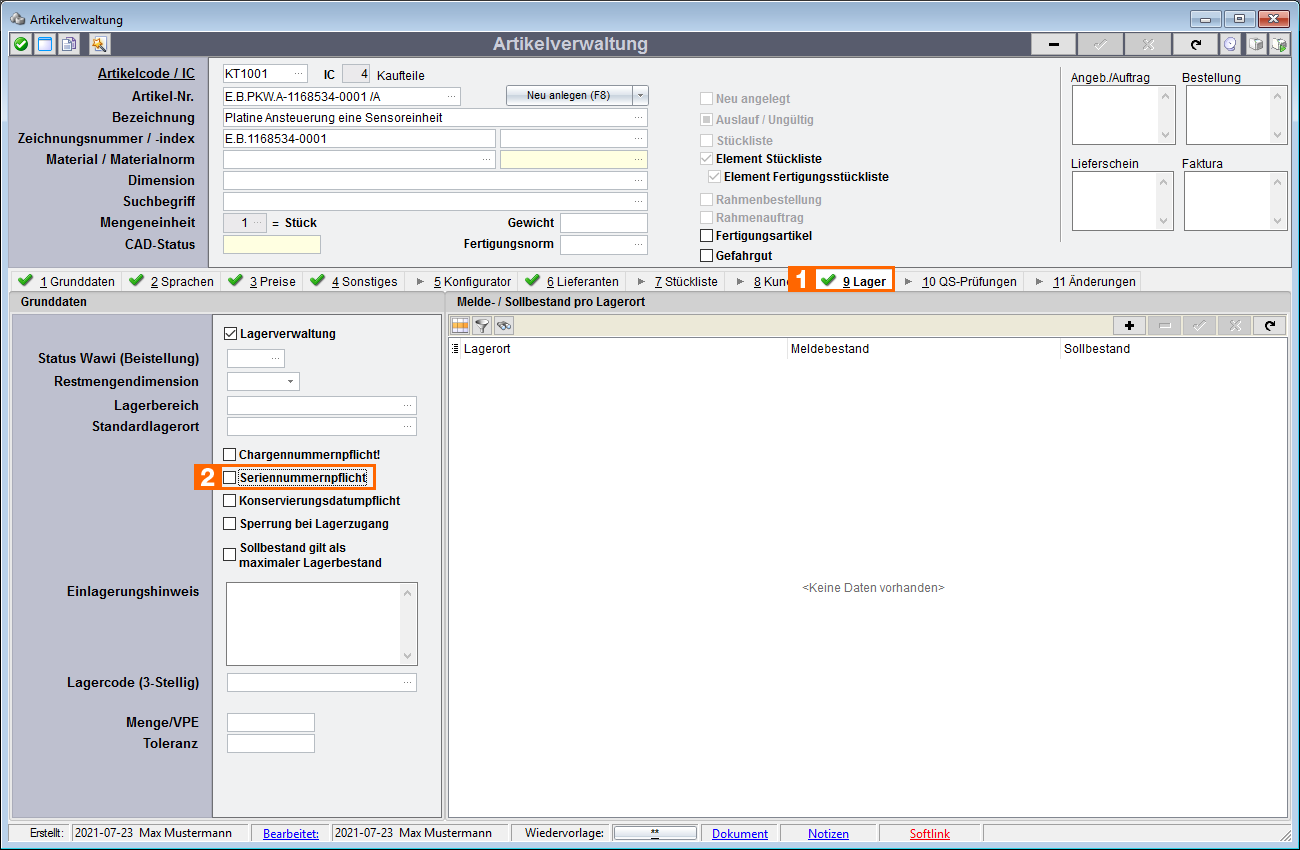Open Artikel-Nr. lookup ellipsis button

click(x=452, y=96)
